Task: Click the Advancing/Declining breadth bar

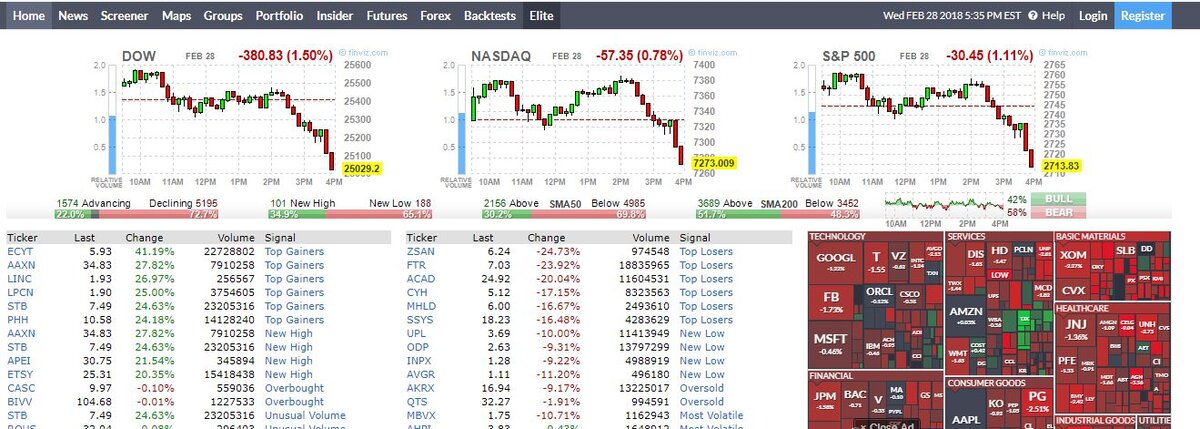Action: [x=137, y=214]
